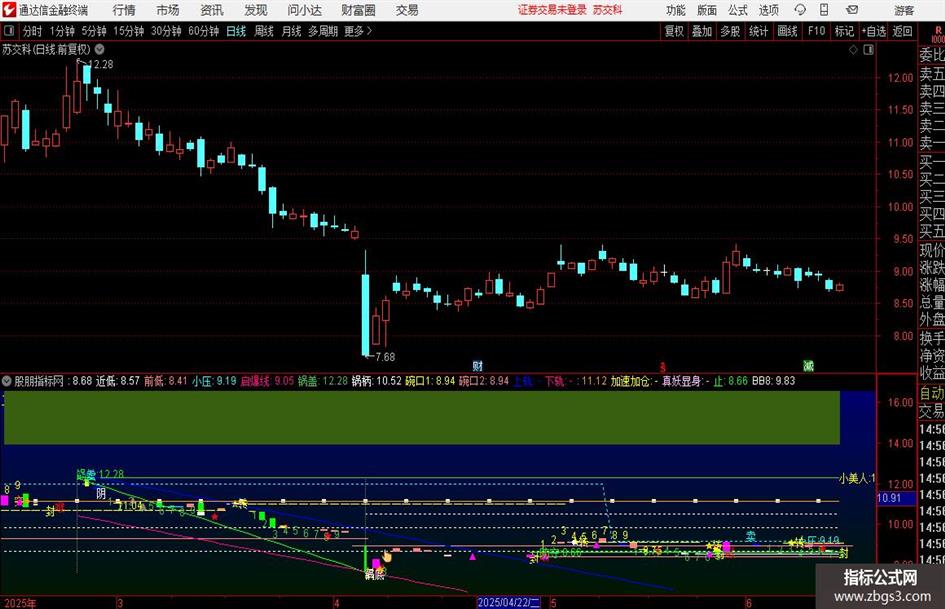The height and width of the screenshot is (609, 945).
Task: Open the 市场 menu
Action: pyautogui.click(x=168, y=10)
